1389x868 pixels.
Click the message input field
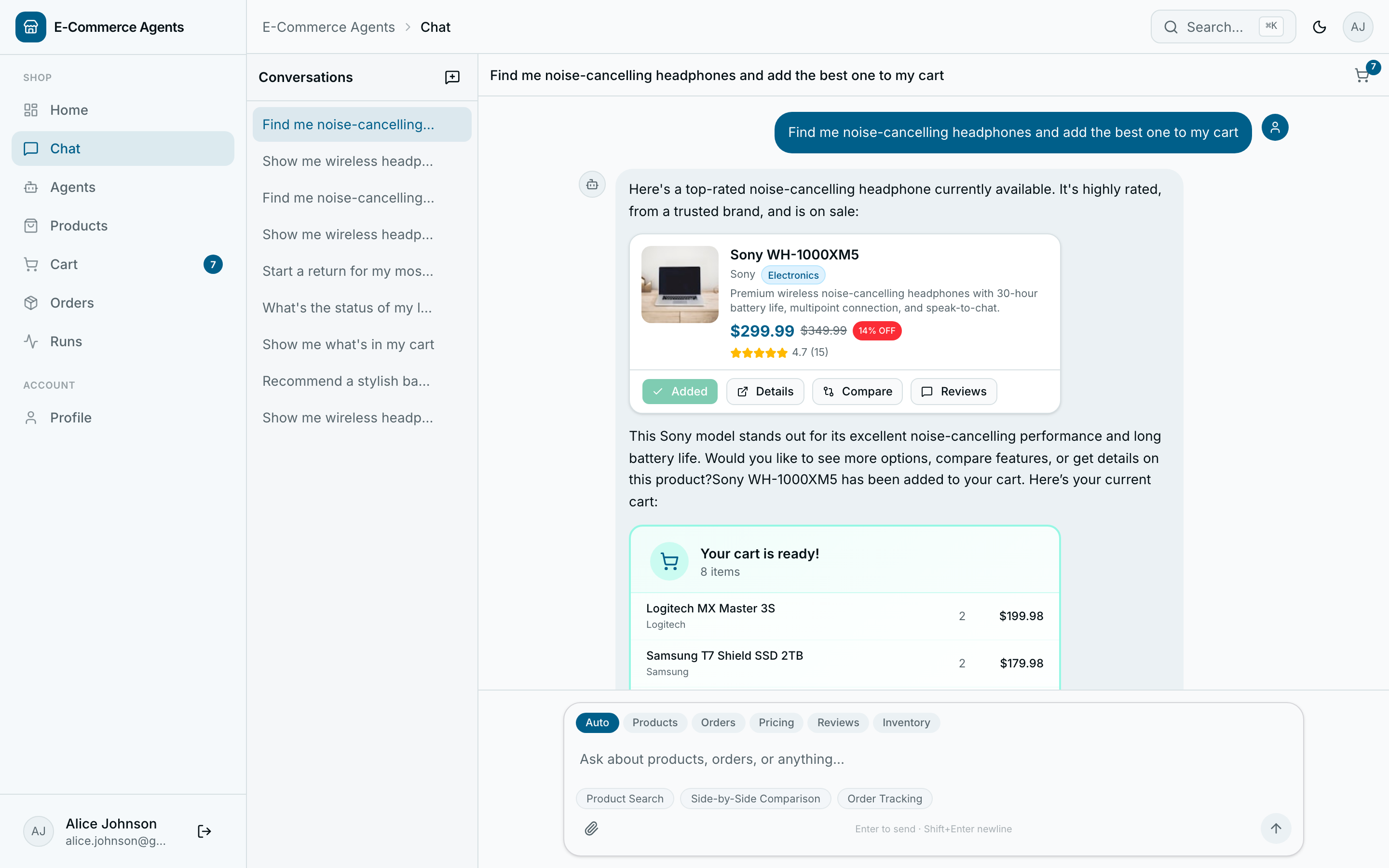[x=933, y=759]
